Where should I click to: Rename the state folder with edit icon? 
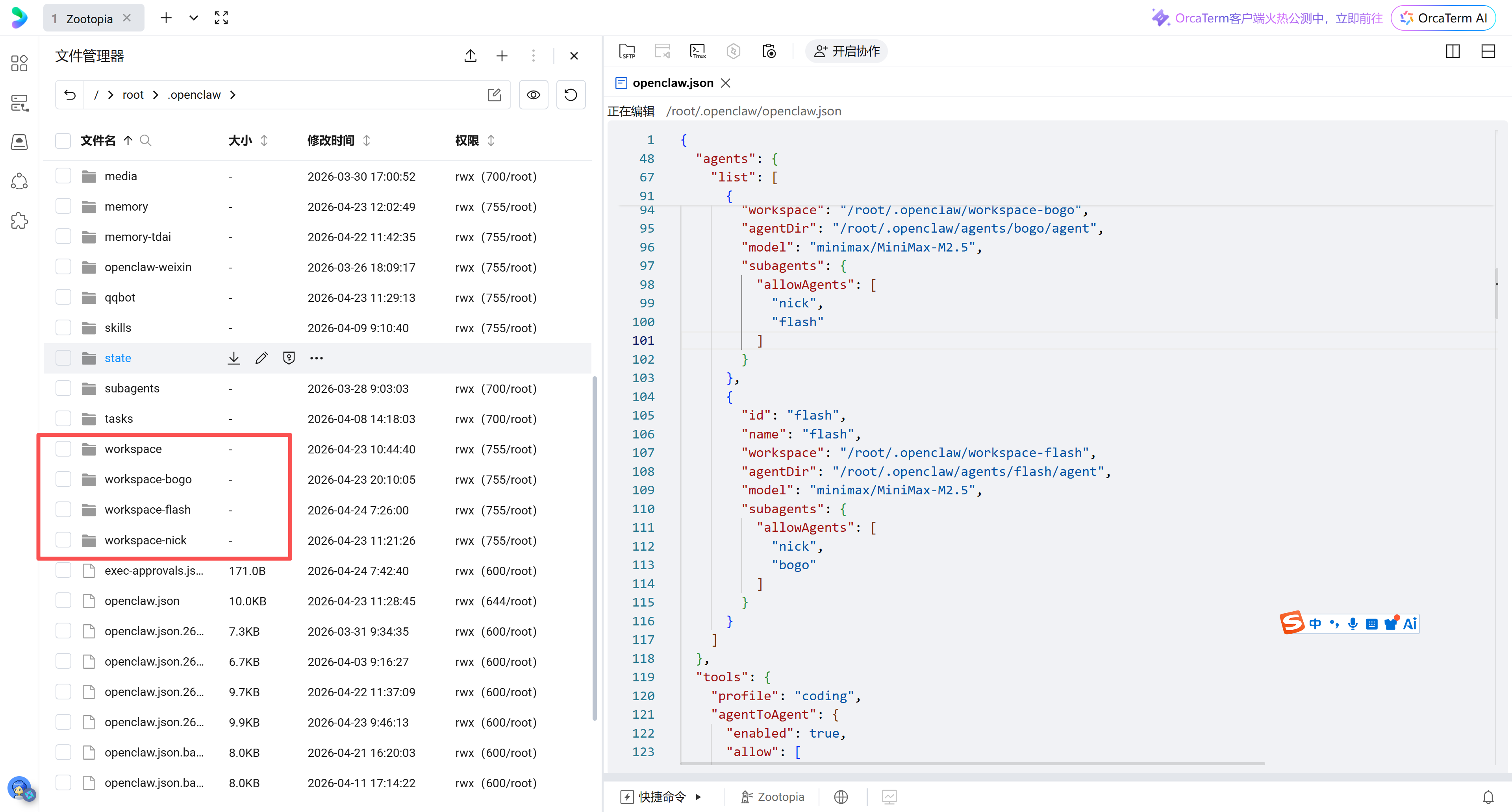point(261,358)
